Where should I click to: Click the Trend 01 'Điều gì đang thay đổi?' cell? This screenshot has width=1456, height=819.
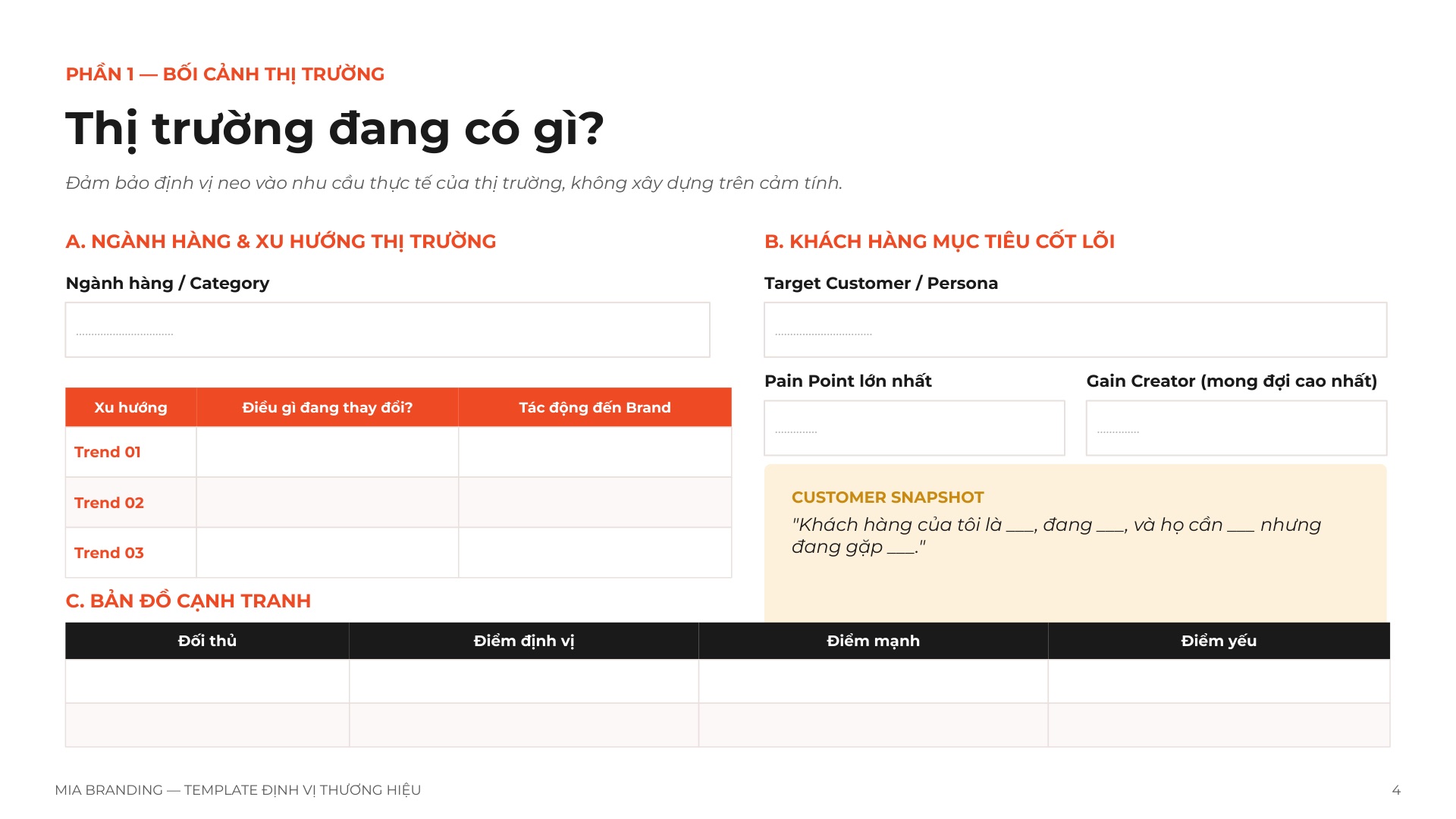pyautogui.click(x=328, y=452)
